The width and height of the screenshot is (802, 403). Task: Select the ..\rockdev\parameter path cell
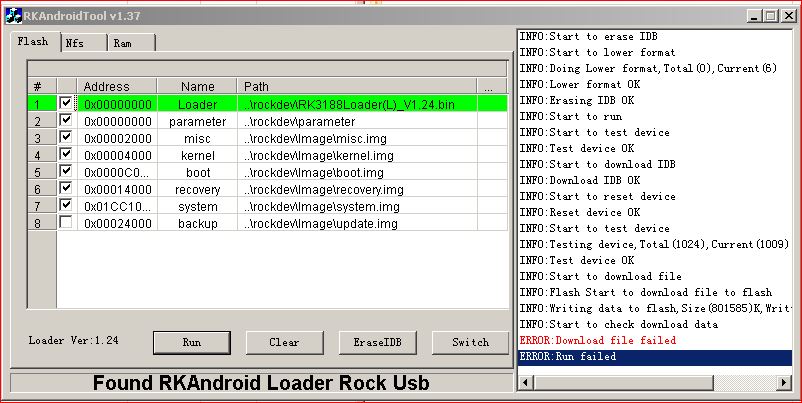(x=357, y=122)
